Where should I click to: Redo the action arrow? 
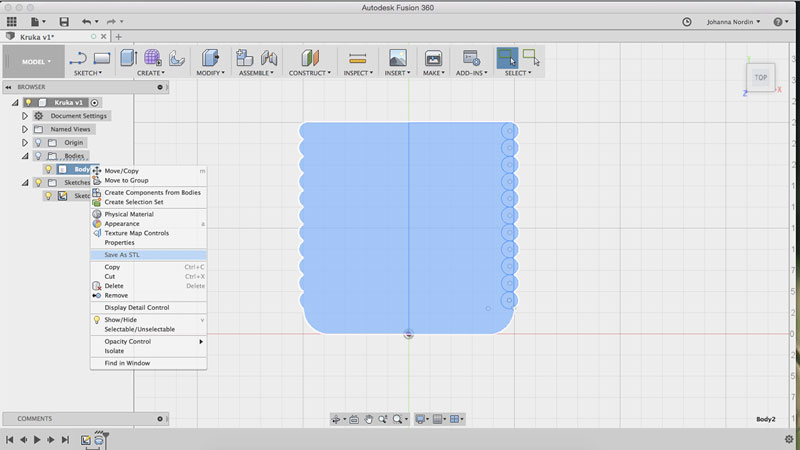point(111,21)
